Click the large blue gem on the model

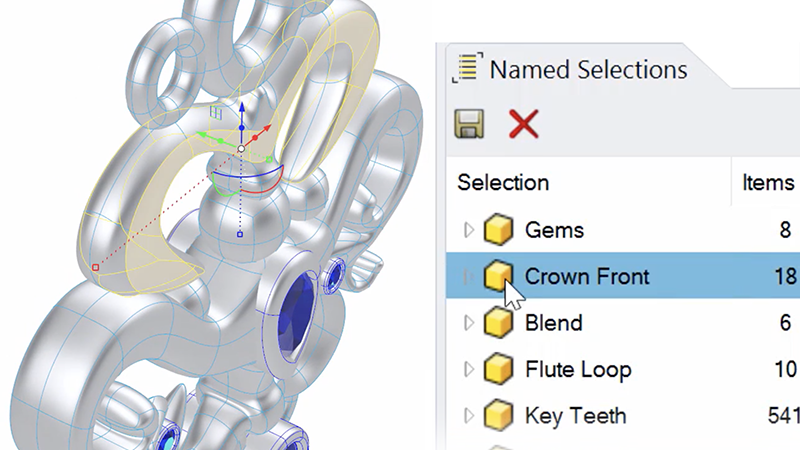pyautogui.click(x=297, y=302)
